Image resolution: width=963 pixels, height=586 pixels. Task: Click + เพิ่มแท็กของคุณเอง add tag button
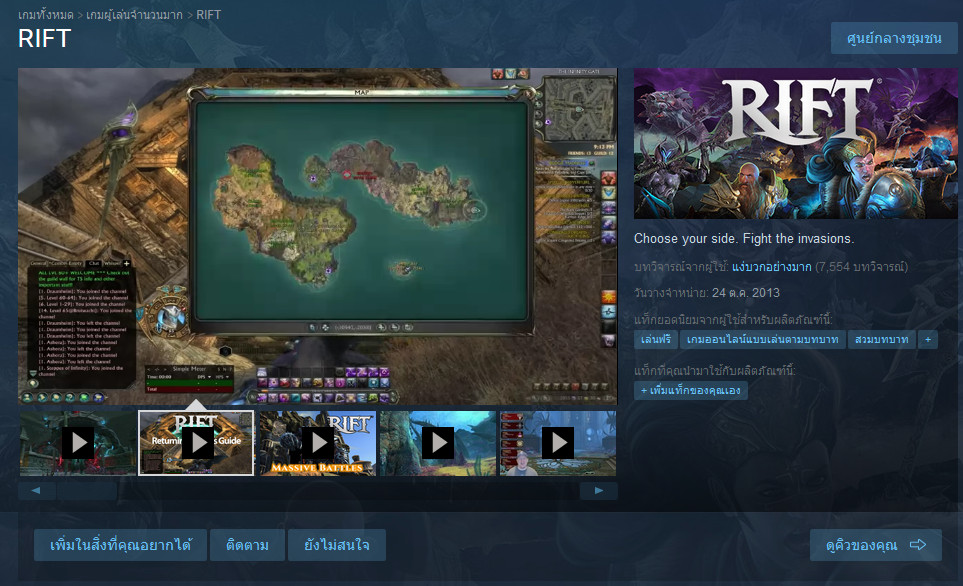click(x=691, y=391)
